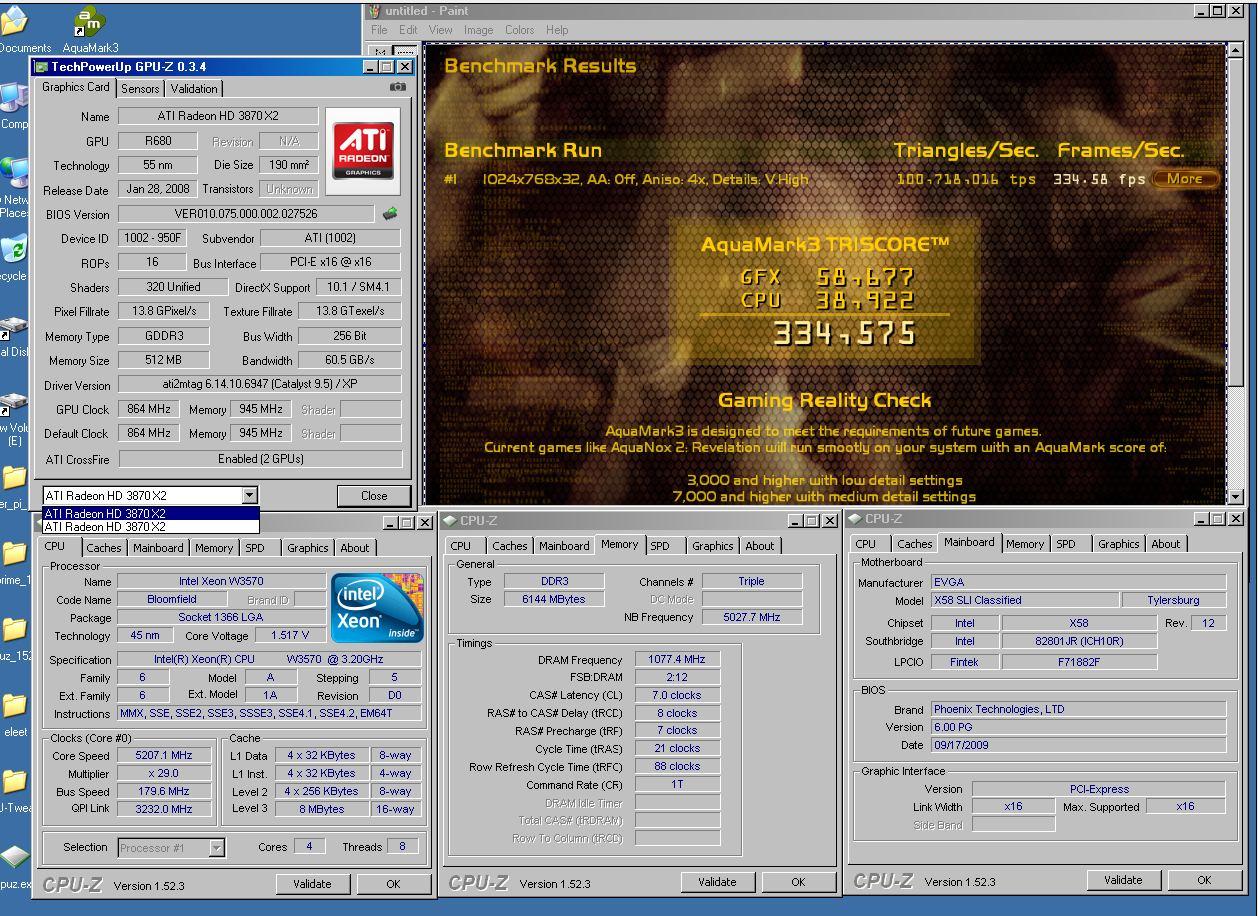Click the save BIOS chip icon in GPU-Z
The height and width of the screenshot is (916, 1258).
click(x=390, y=213)
